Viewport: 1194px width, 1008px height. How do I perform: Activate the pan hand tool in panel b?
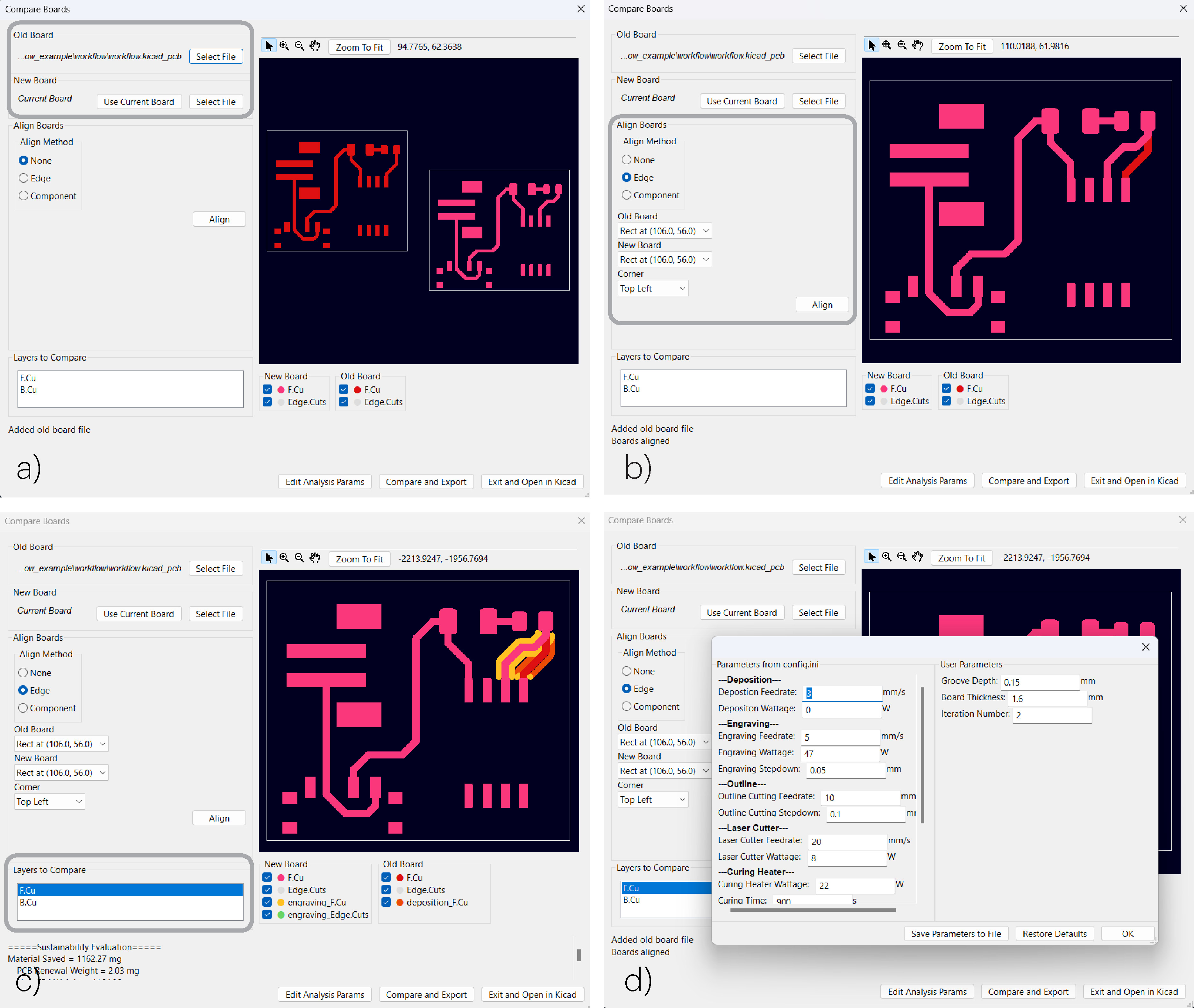(917, 46)
